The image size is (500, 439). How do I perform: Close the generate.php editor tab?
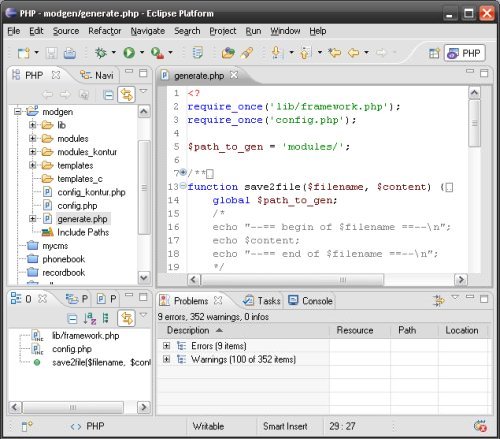tap(234, 75)
